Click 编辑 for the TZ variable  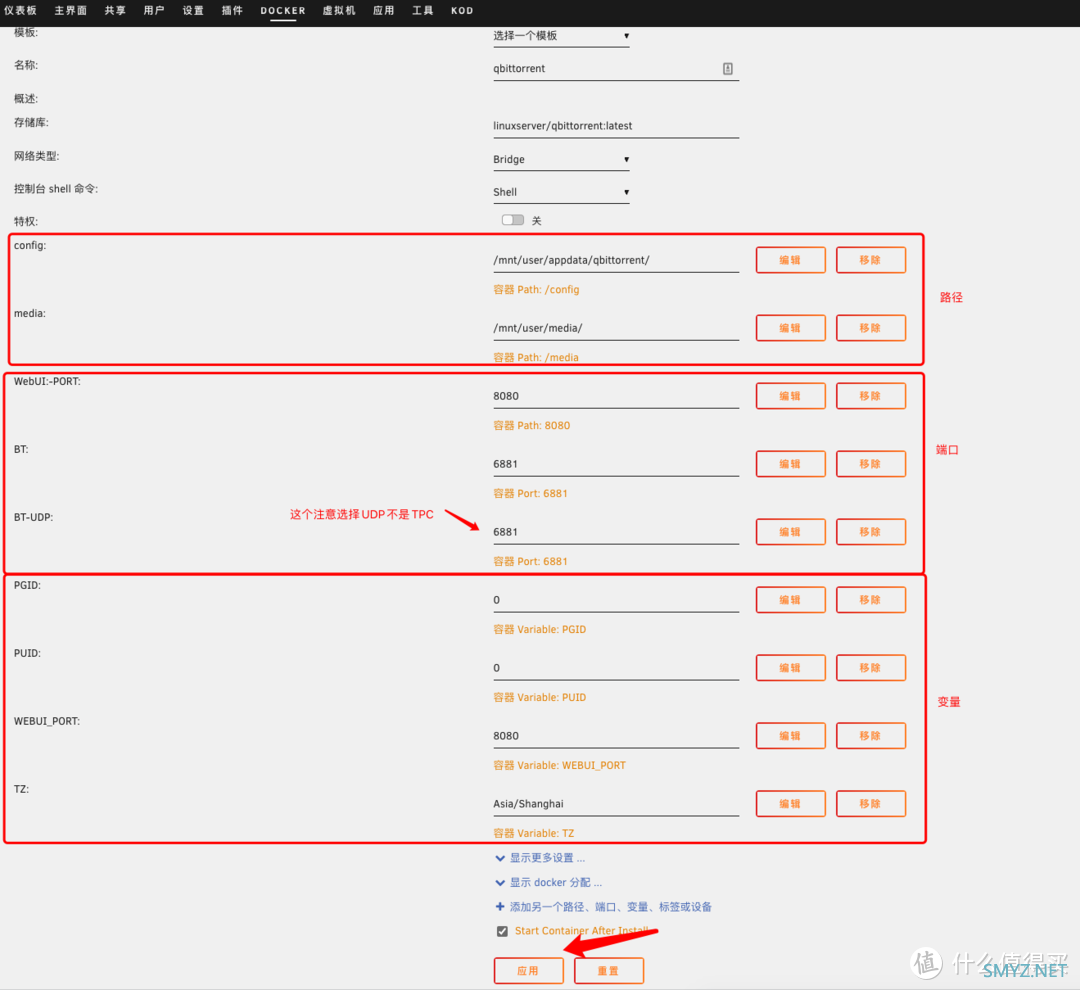(791, 804)
